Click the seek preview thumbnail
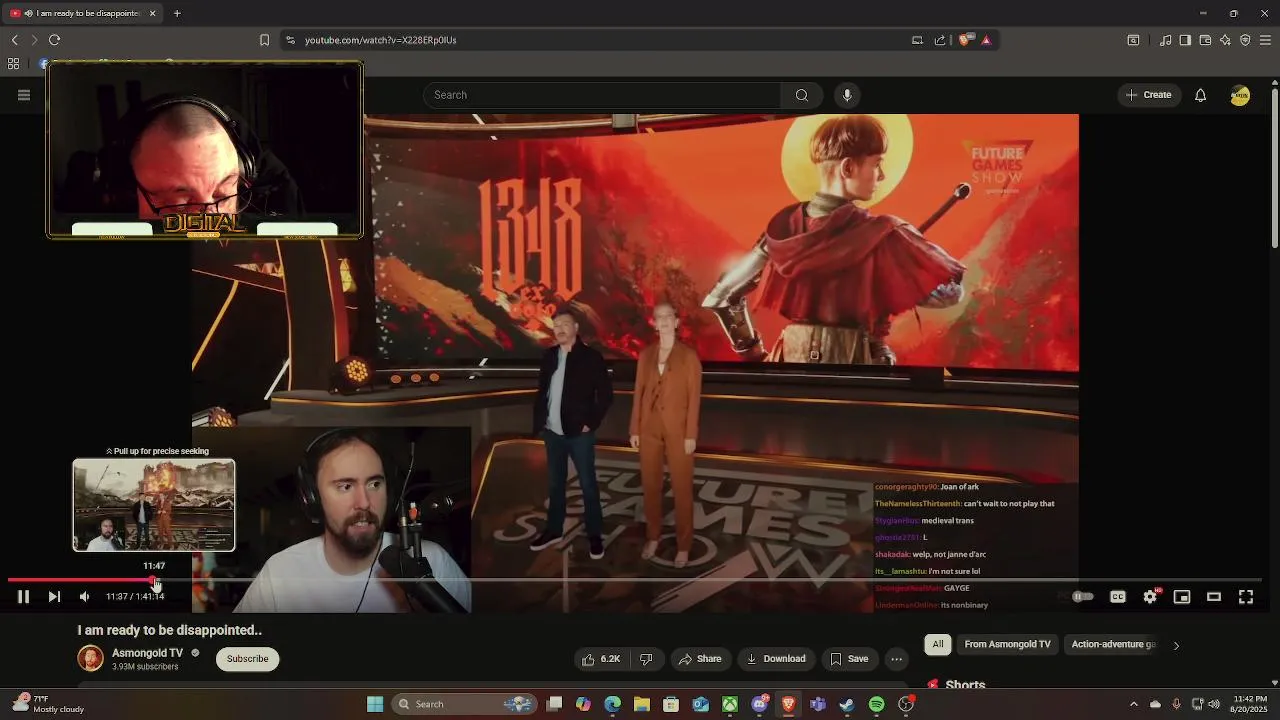This screenshot has height=720, width=1280. [154, 505]
